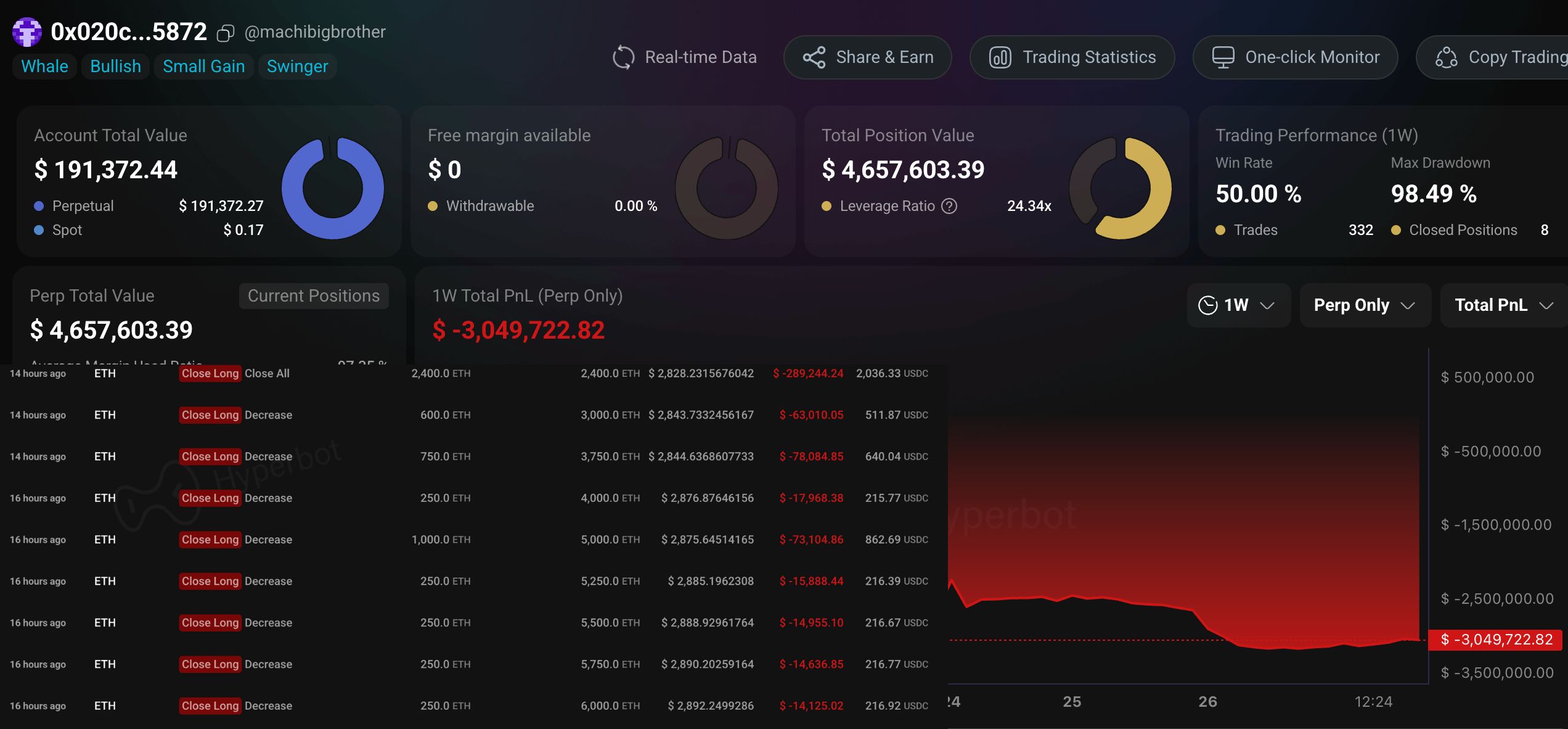Click the One-click Monitor screen icon
This screenshot has height=729, width=1568.
coord(1223,57)
